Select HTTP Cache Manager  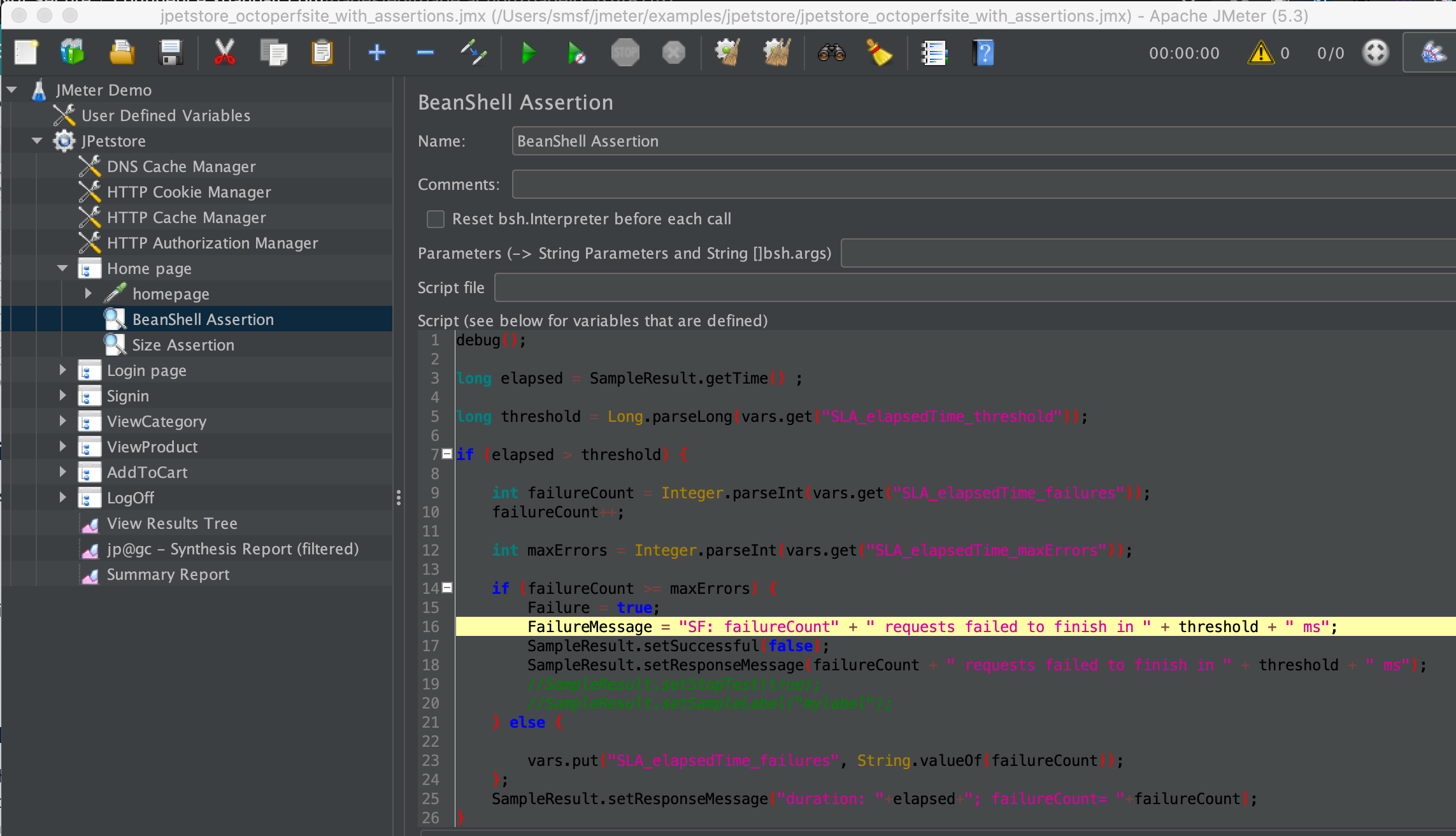[x=186, y=217]
